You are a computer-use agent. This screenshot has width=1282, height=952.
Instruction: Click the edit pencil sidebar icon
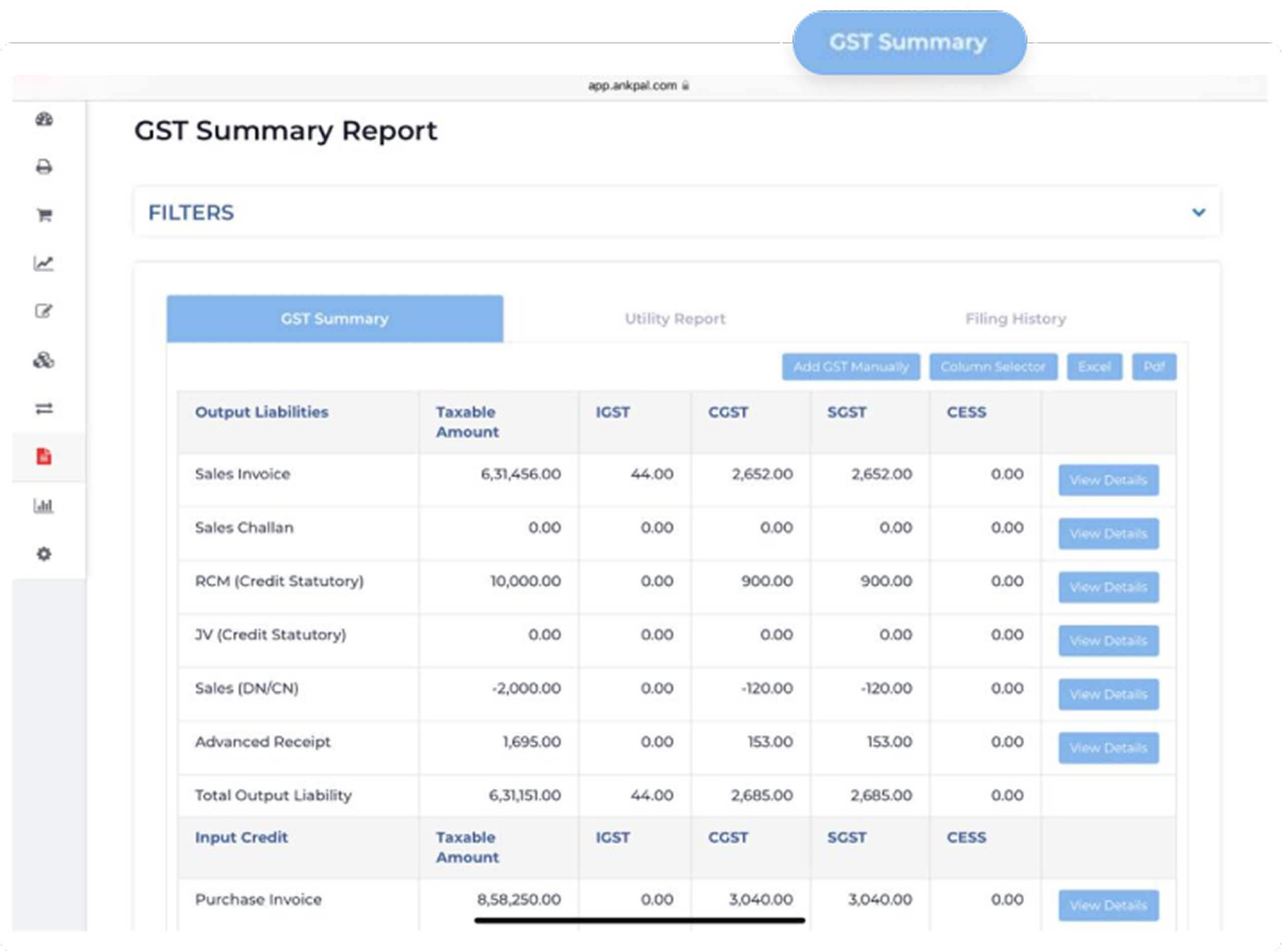pos(44,312)
